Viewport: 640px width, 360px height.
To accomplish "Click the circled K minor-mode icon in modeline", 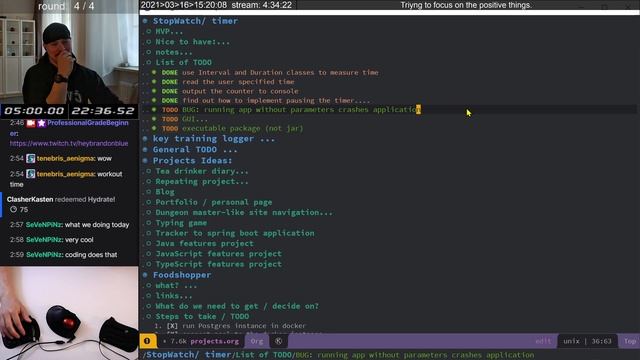I will [278, 341].
